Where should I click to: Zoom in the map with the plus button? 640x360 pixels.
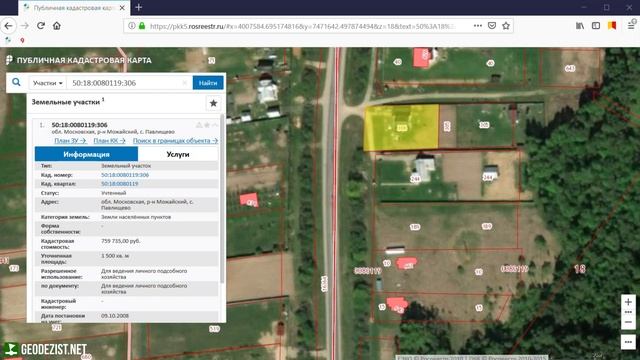[628, 302]
